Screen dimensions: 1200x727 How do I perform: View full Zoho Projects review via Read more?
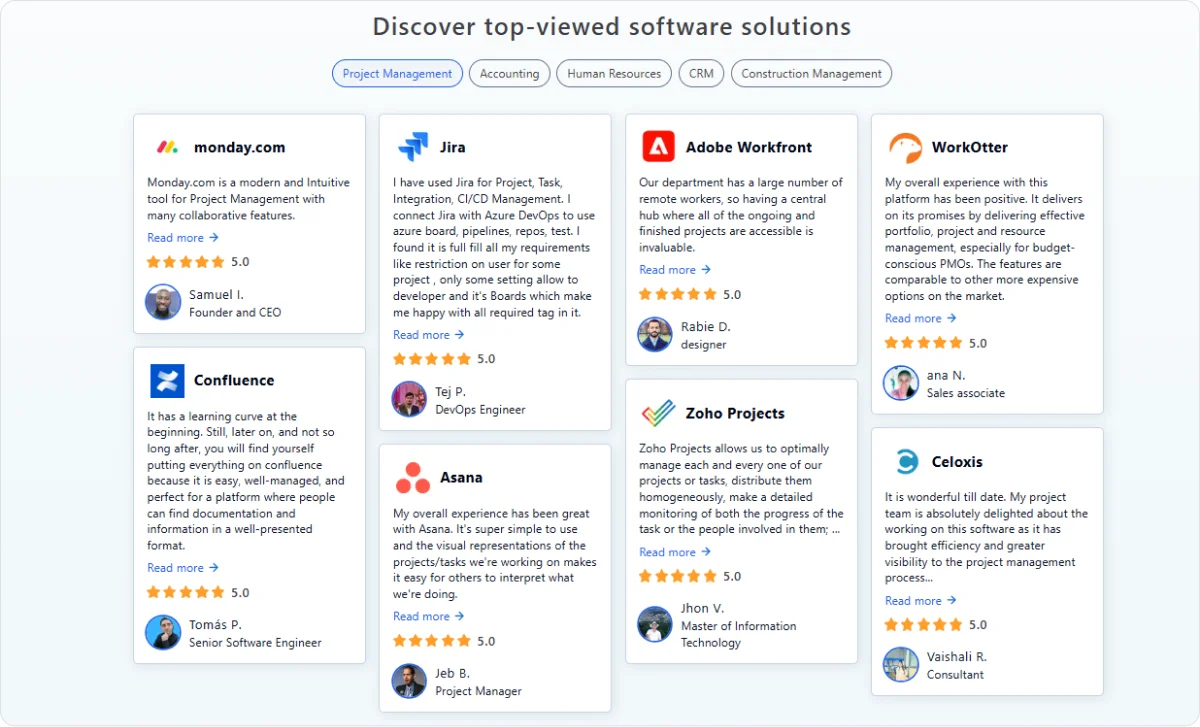675,552
